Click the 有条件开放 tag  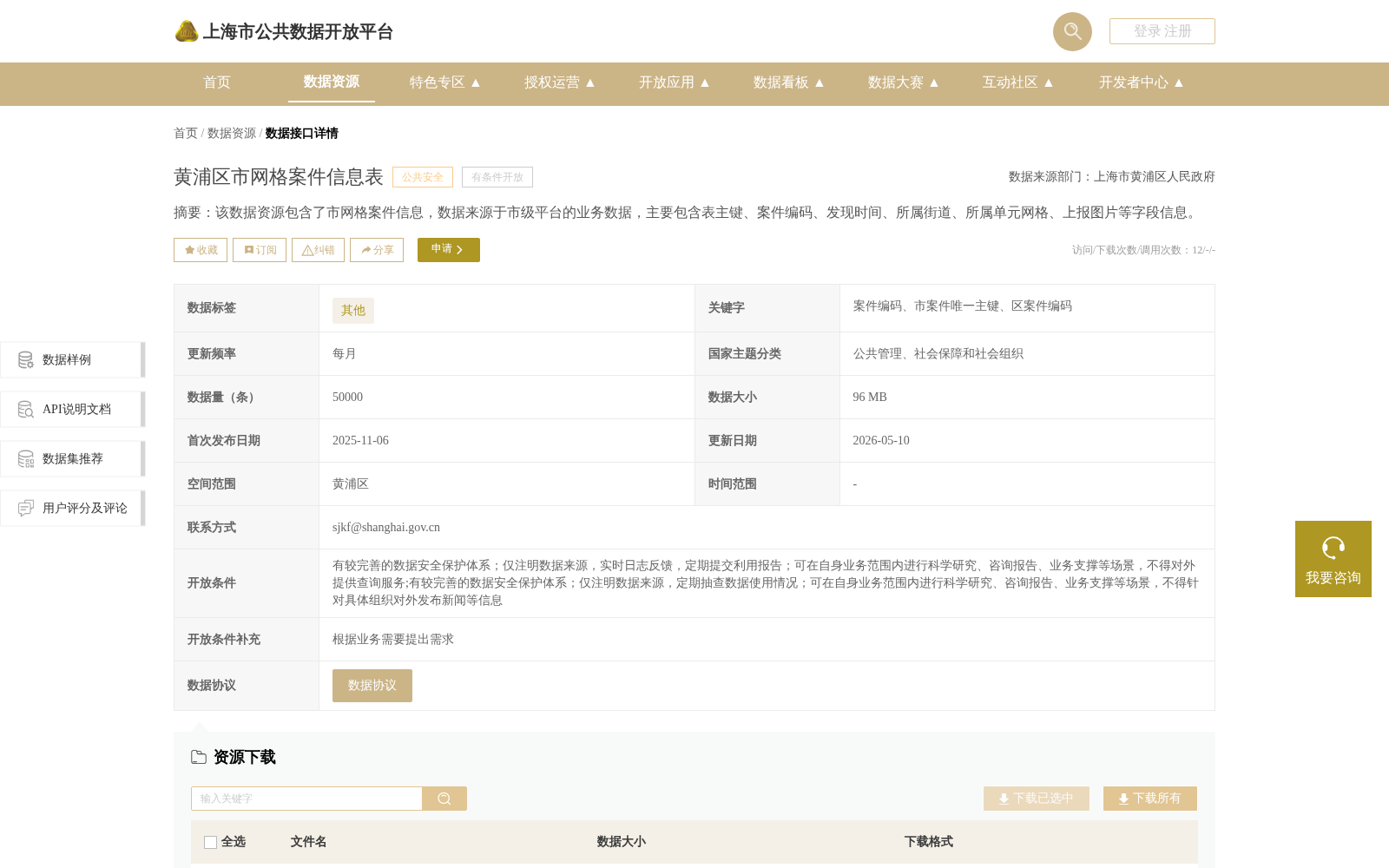[x=497, y=177]
